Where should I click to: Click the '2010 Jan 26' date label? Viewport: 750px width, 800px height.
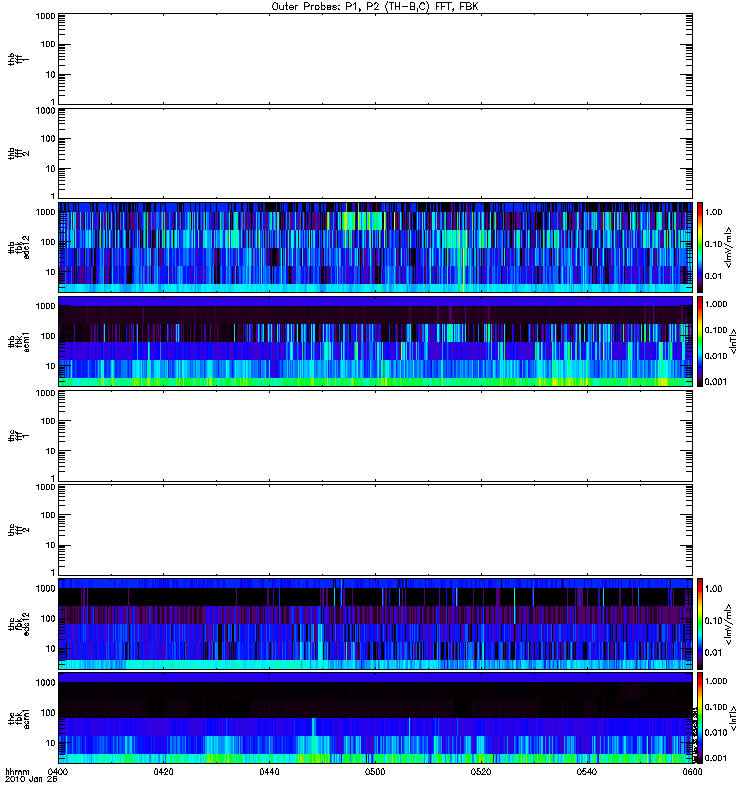31,779
